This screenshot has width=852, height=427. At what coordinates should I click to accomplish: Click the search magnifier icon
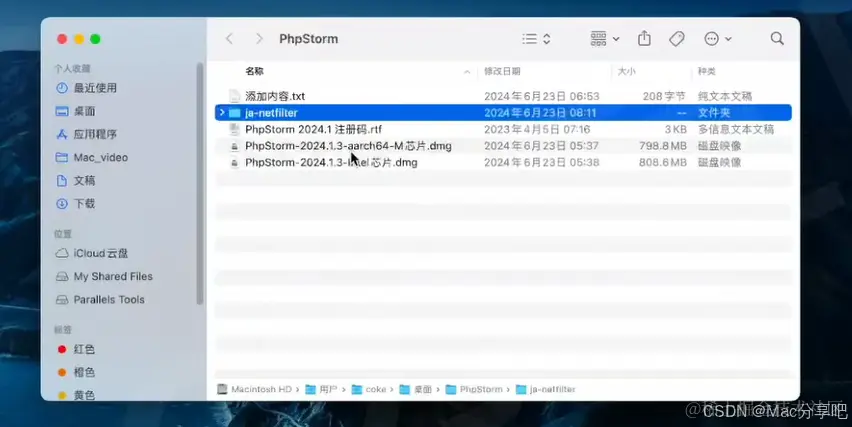click(x=777, y=39)
